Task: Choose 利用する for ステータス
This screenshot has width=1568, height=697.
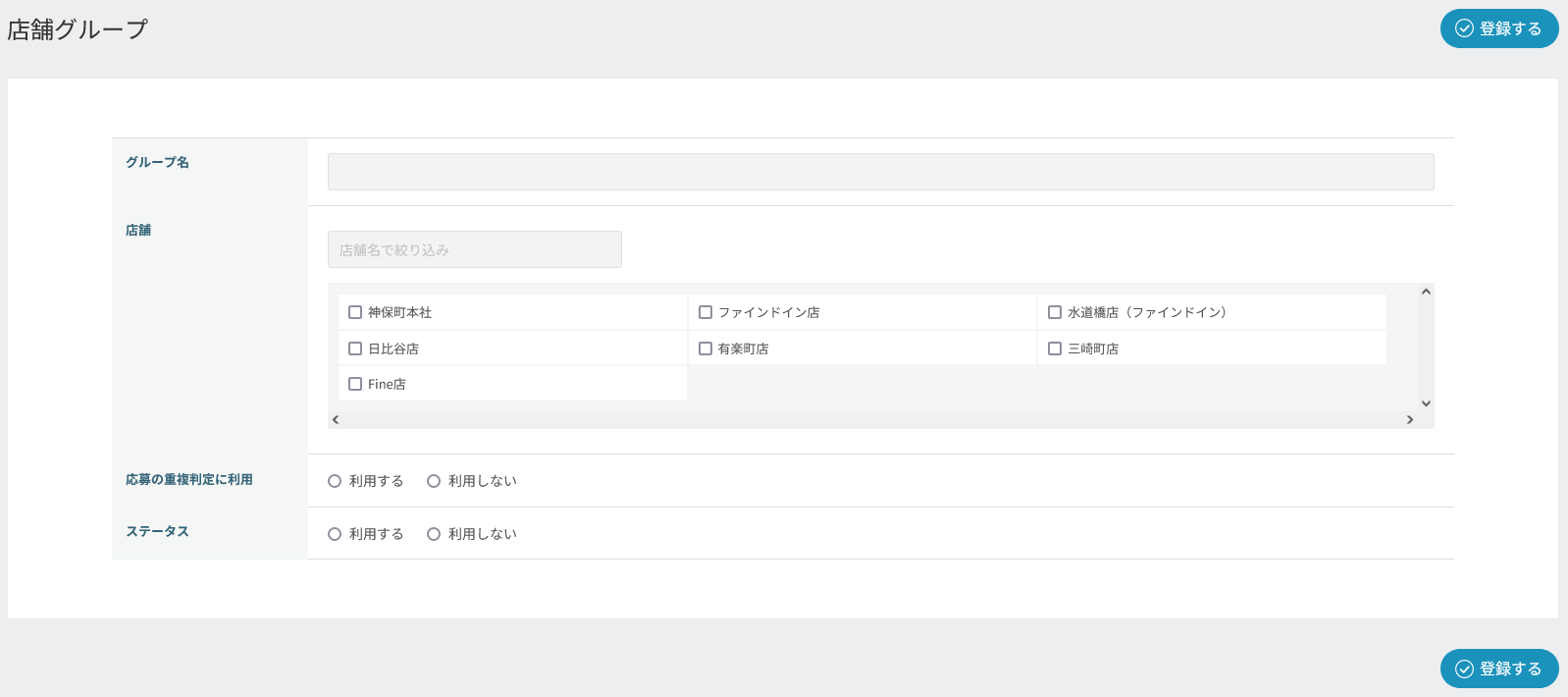Action: [335, 534]
